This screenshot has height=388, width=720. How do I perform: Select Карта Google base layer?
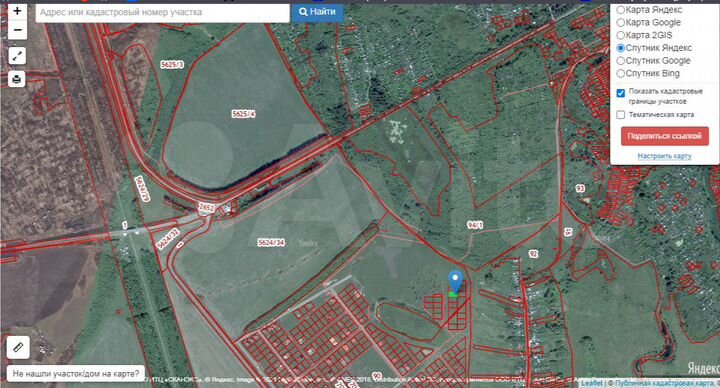(x=620, y=22)
